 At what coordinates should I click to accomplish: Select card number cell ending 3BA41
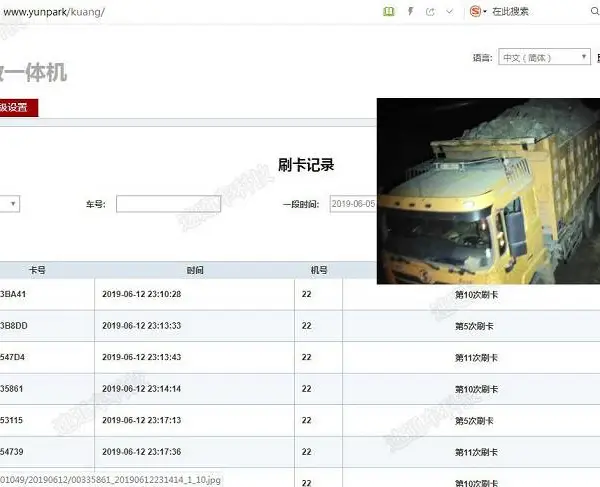pyautogui.click(x=13, y=294)
